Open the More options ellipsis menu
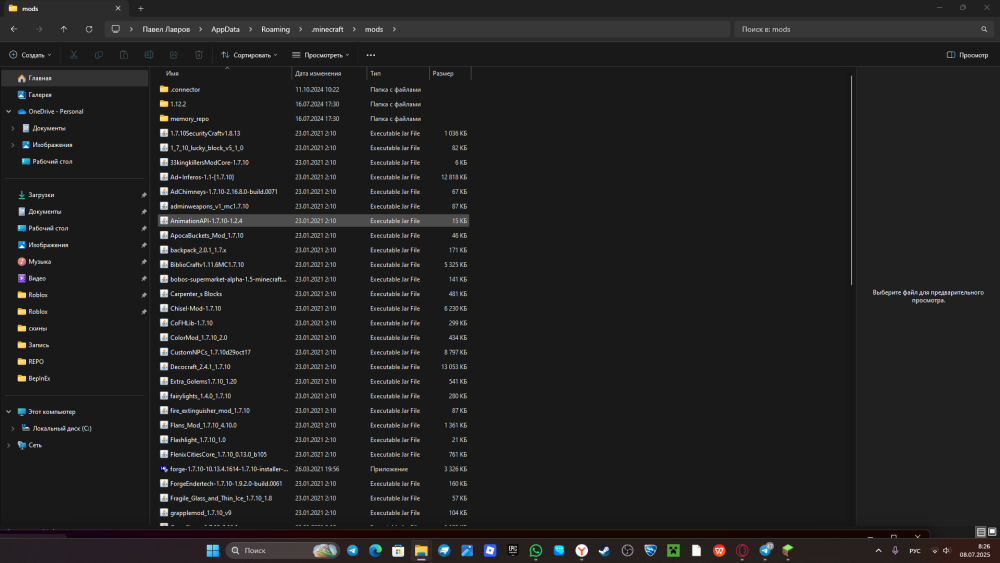 coord(371,55)
